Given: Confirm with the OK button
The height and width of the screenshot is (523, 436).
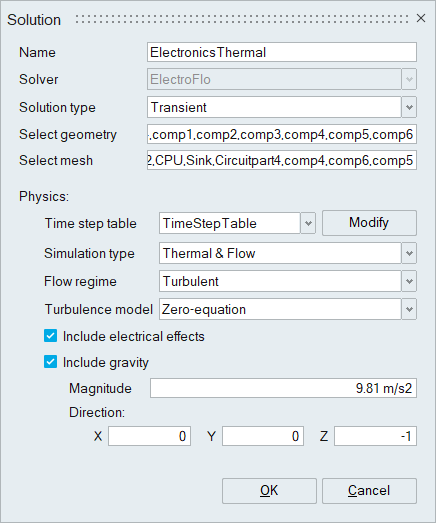Looking at the screenshot, I should pos(269,491).
